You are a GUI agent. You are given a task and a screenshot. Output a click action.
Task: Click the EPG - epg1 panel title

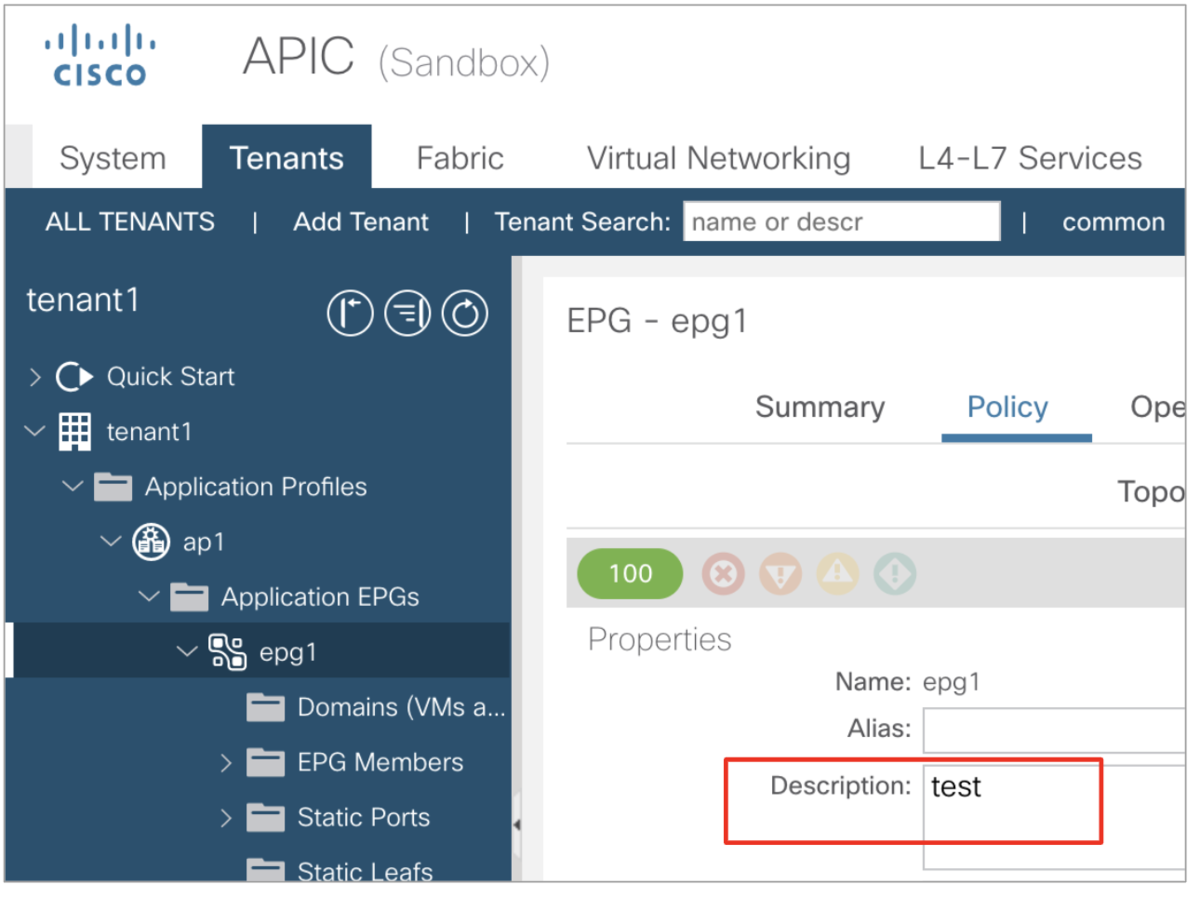tap(657, 322)
